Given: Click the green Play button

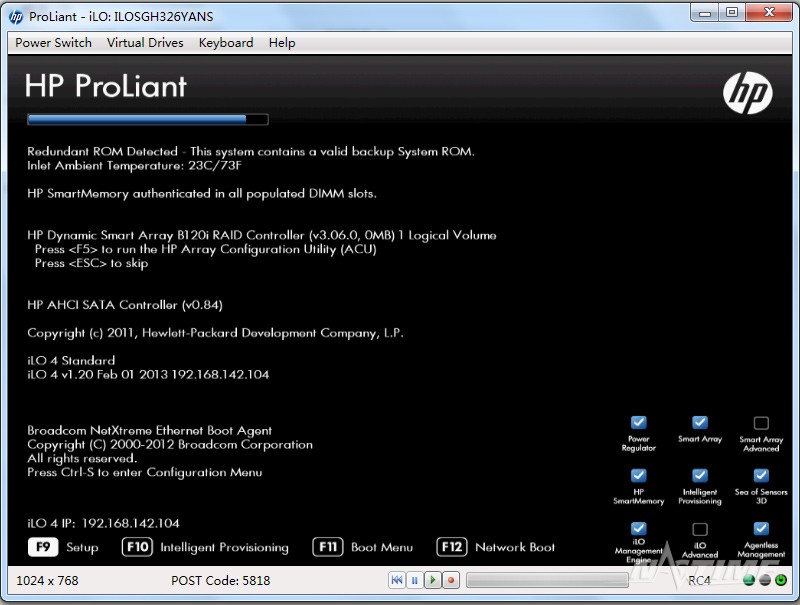Looking at the screenshot, I should pos(433,580).
